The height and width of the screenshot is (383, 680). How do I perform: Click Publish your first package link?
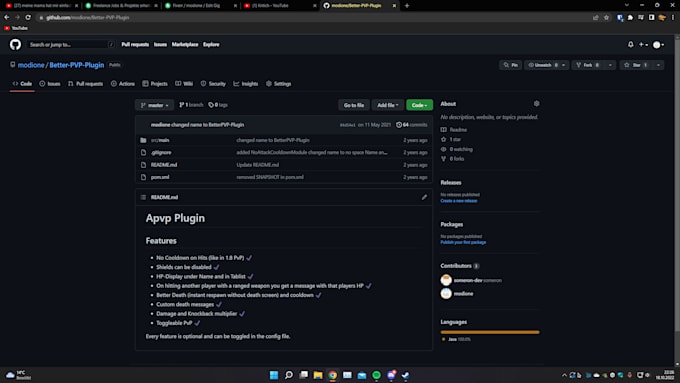tap(463, 242)
